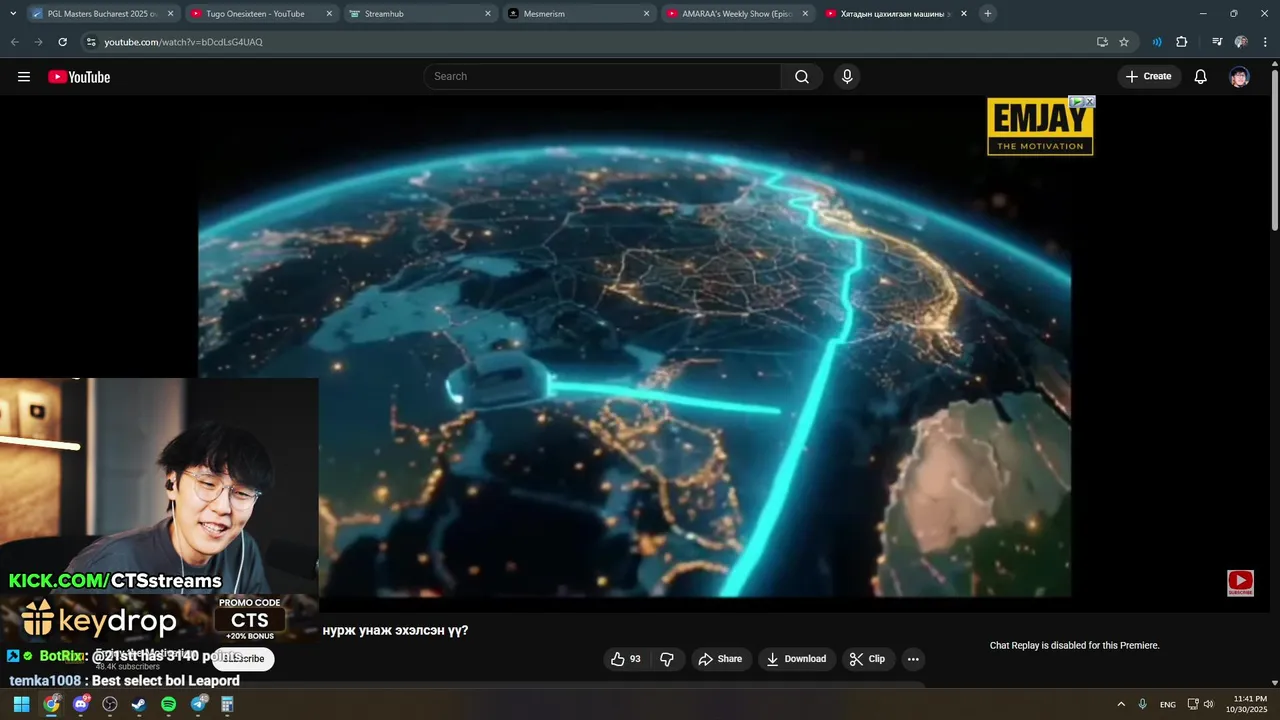Click the ENG language indicator
Viewport: 1280px width, 720px height.
click(x=1167, y=704)
